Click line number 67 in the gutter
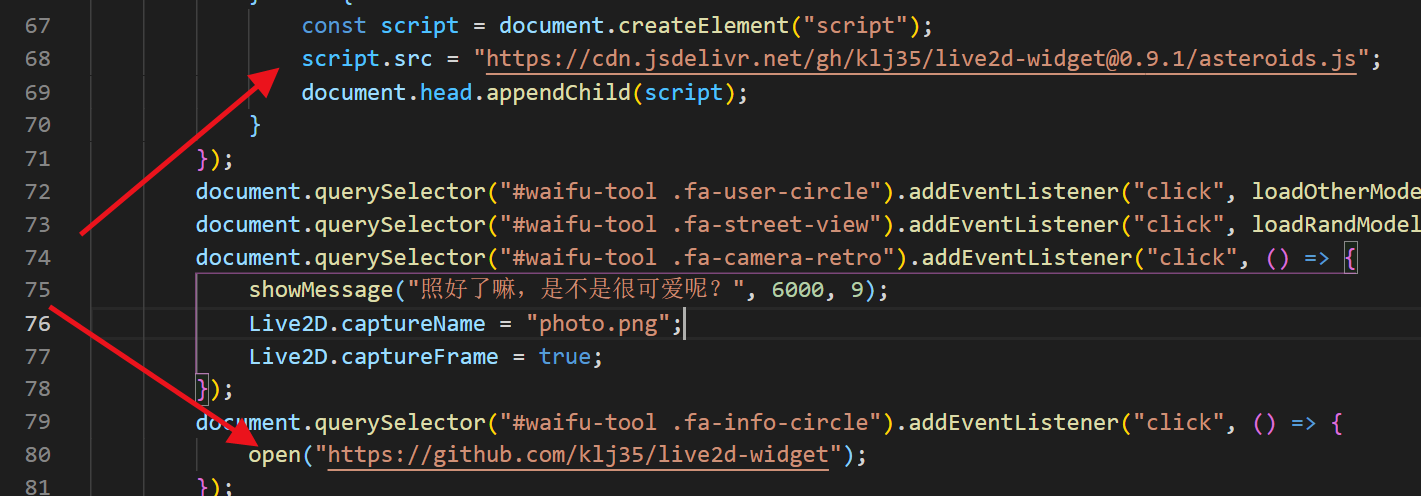This screenshot has width=1421, height=496. 38,26
